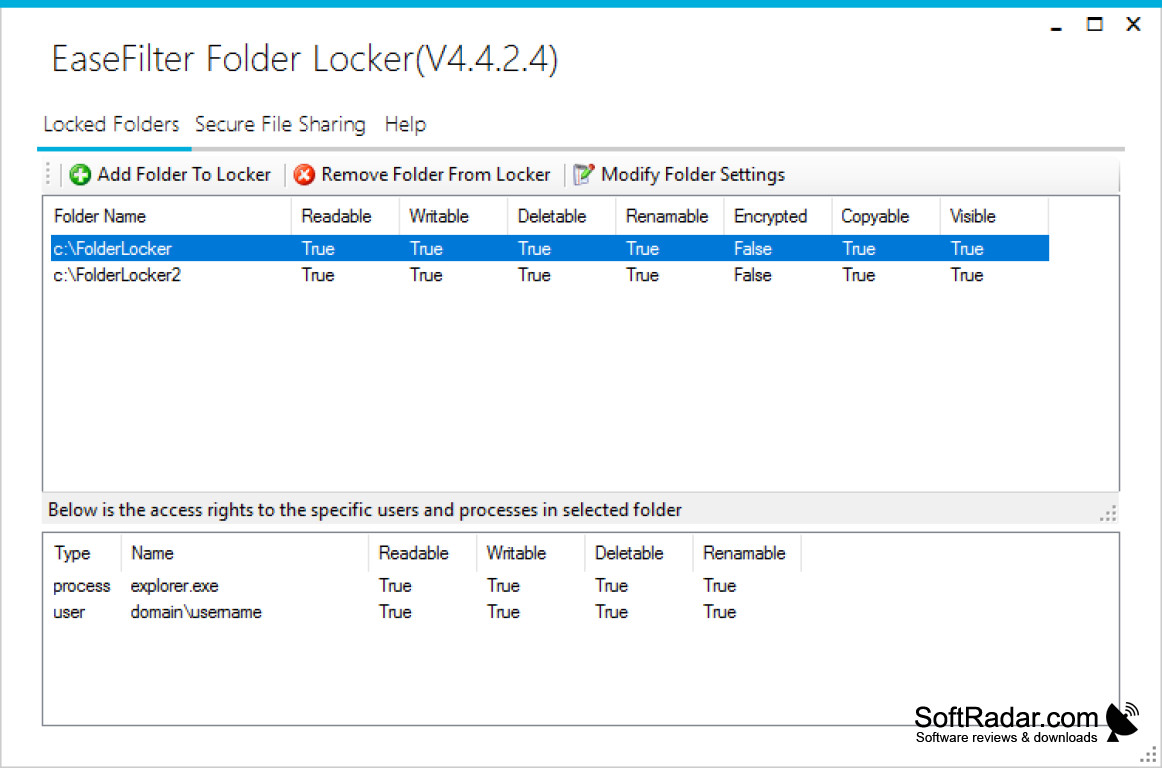The image size is (1162, 768).
Task: Click Writable True value for explorer.exe
Action: coord(503,586)
